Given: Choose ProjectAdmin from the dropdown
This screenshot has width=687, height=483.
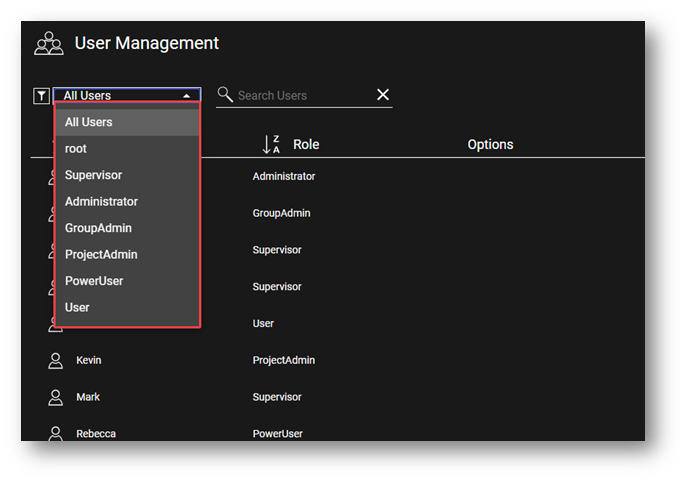Looking at the screenshot, I should [101, 255].
